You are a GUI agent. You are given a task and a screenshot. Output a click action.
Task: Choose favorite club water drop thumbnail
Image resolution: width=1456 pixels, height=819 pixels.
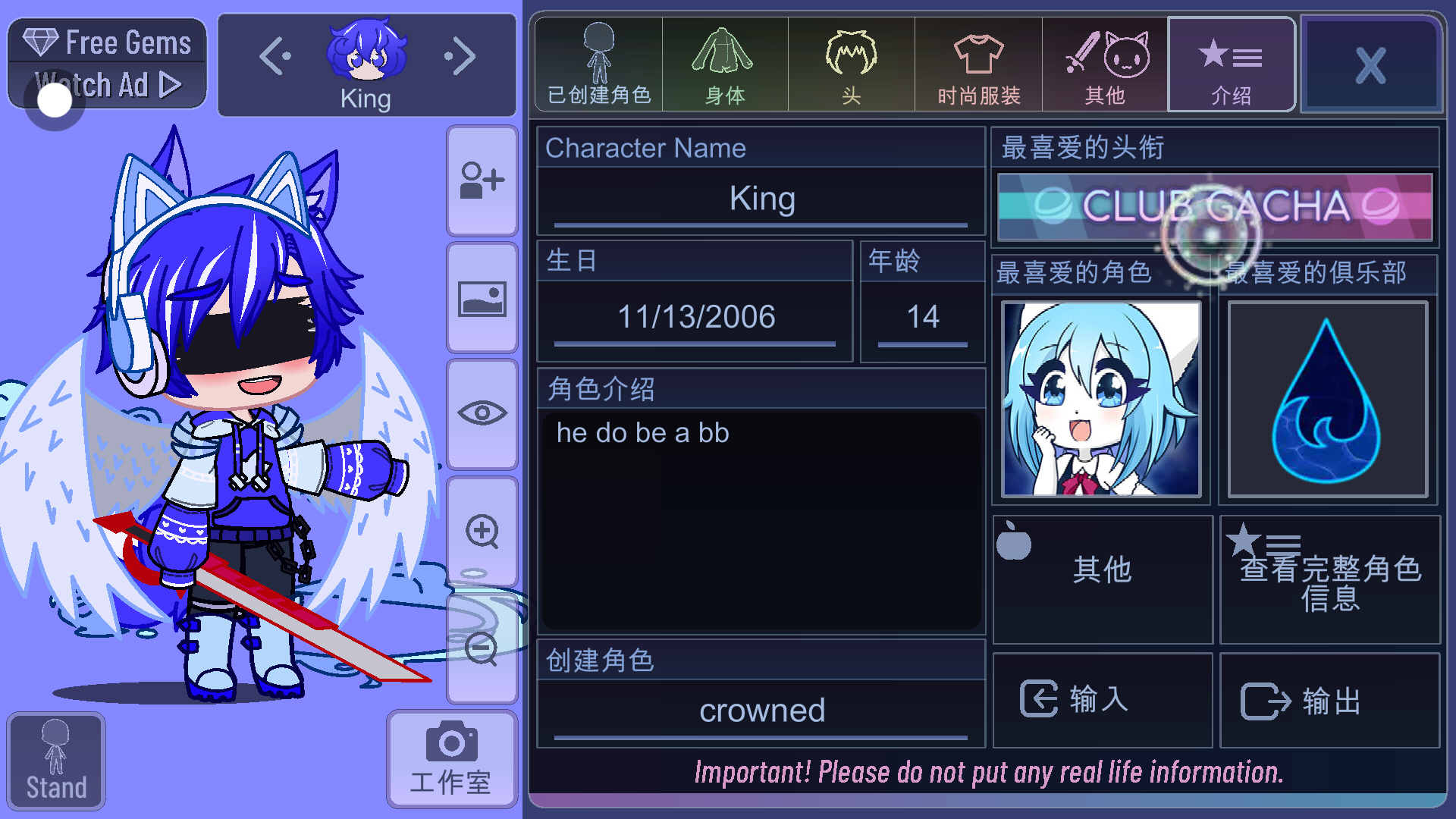click(x=1328, y=399)
